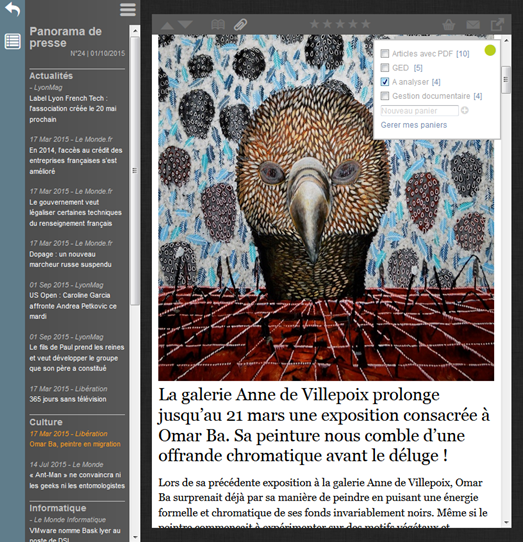Image resolution: width=523 pixels, height=542 pixels.
Task: Click the Culture section heading
Action: pos(46,422)
